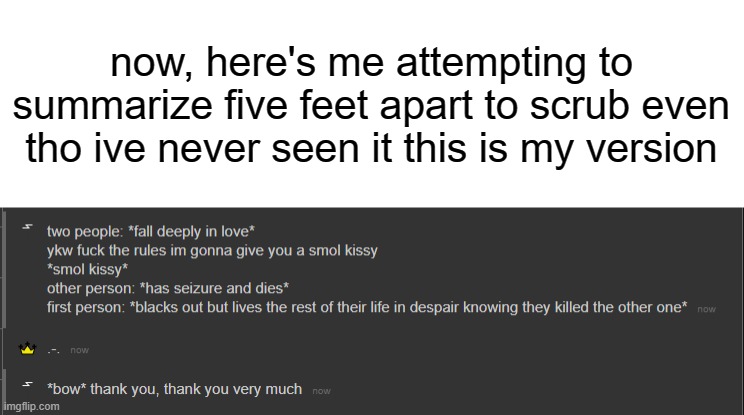Viewport: 744px width, 415px height.
Task: Click the 'now' timestamp after 'thank you very much'
Action: 321,391
